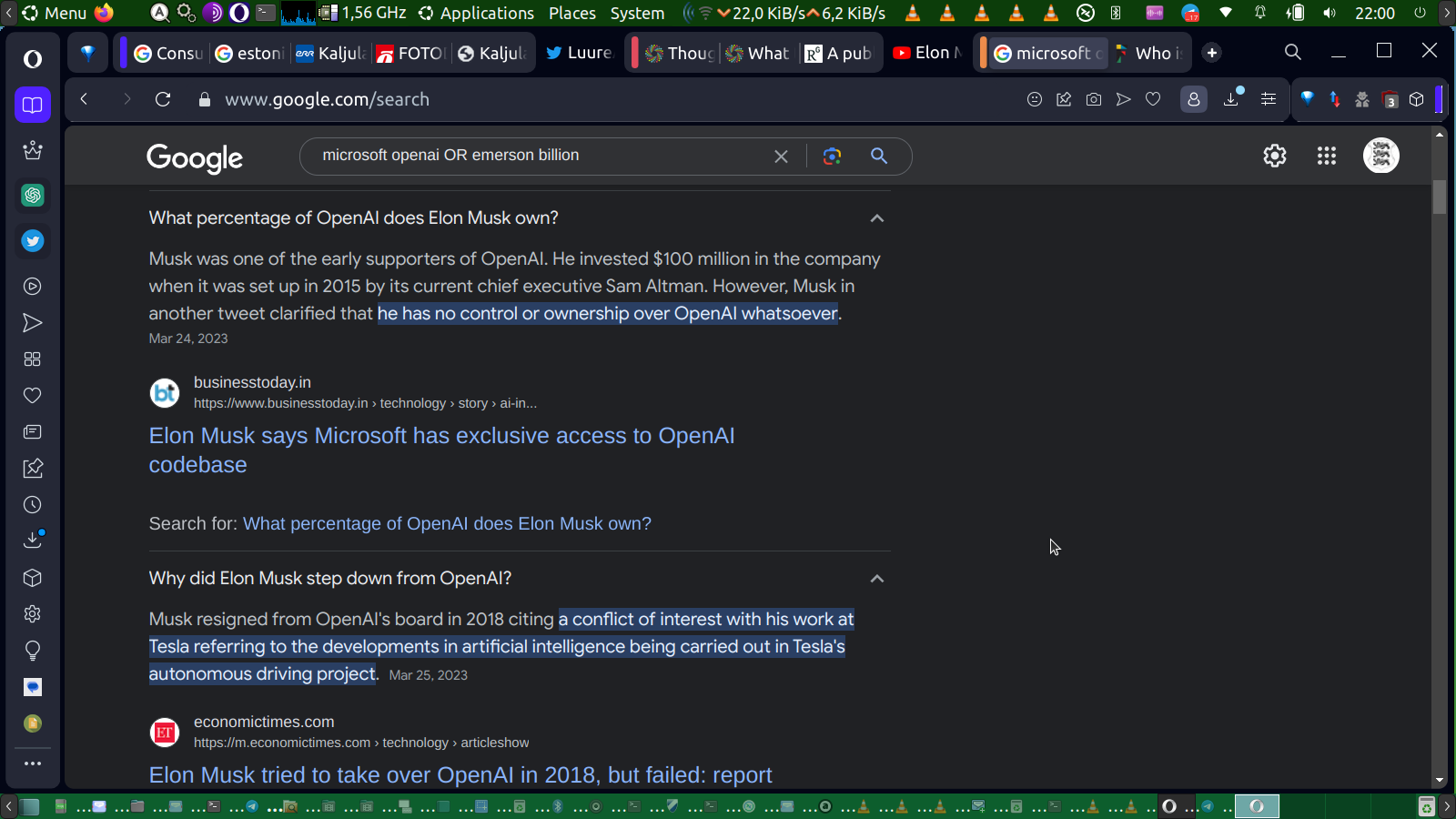The image size is (1456, 819).
Task: Collapse 'What percentage of OpenAI does Elon Musk own?'
Action: click(877, 218)
